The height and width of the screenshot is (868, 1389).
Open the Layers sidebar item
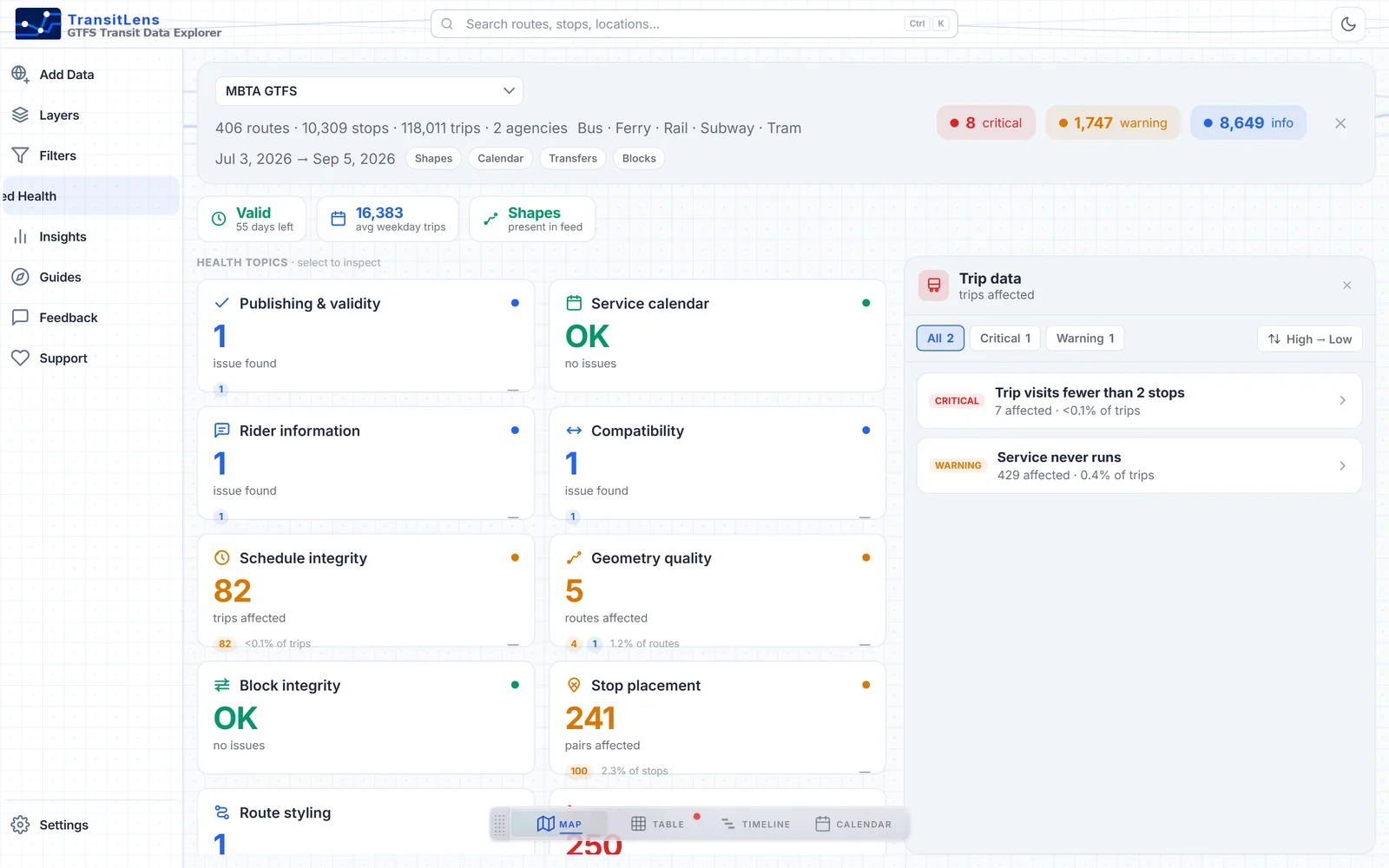click(x=90, y=115)
